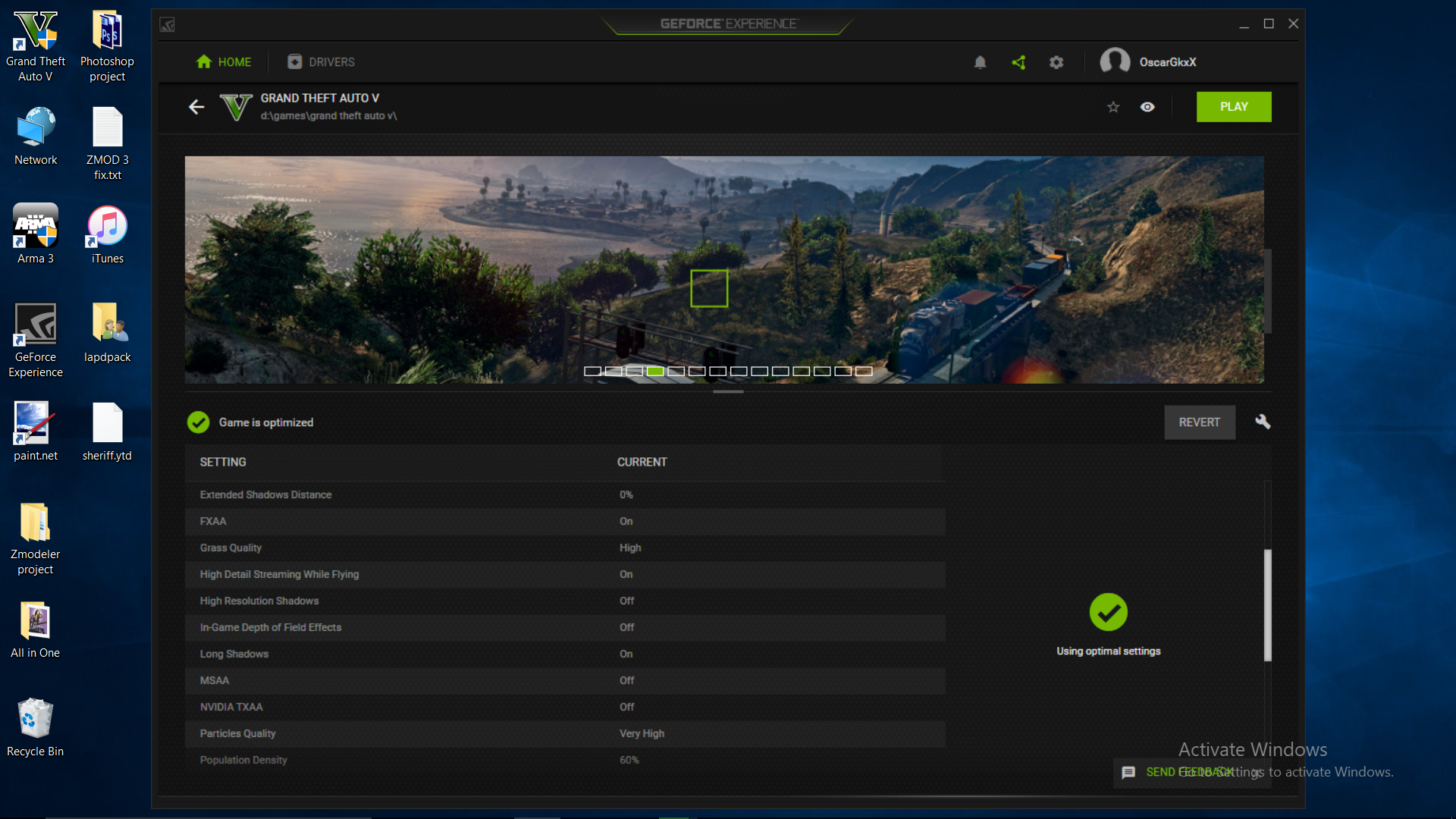Open the settings gear icon
1456x819 pixels.
(1056, 62)
